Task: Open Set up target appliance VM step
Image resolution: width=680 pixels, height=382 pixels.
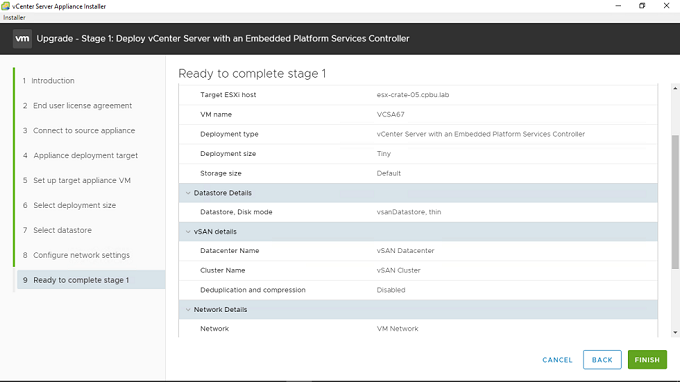Action: [76, 180]
